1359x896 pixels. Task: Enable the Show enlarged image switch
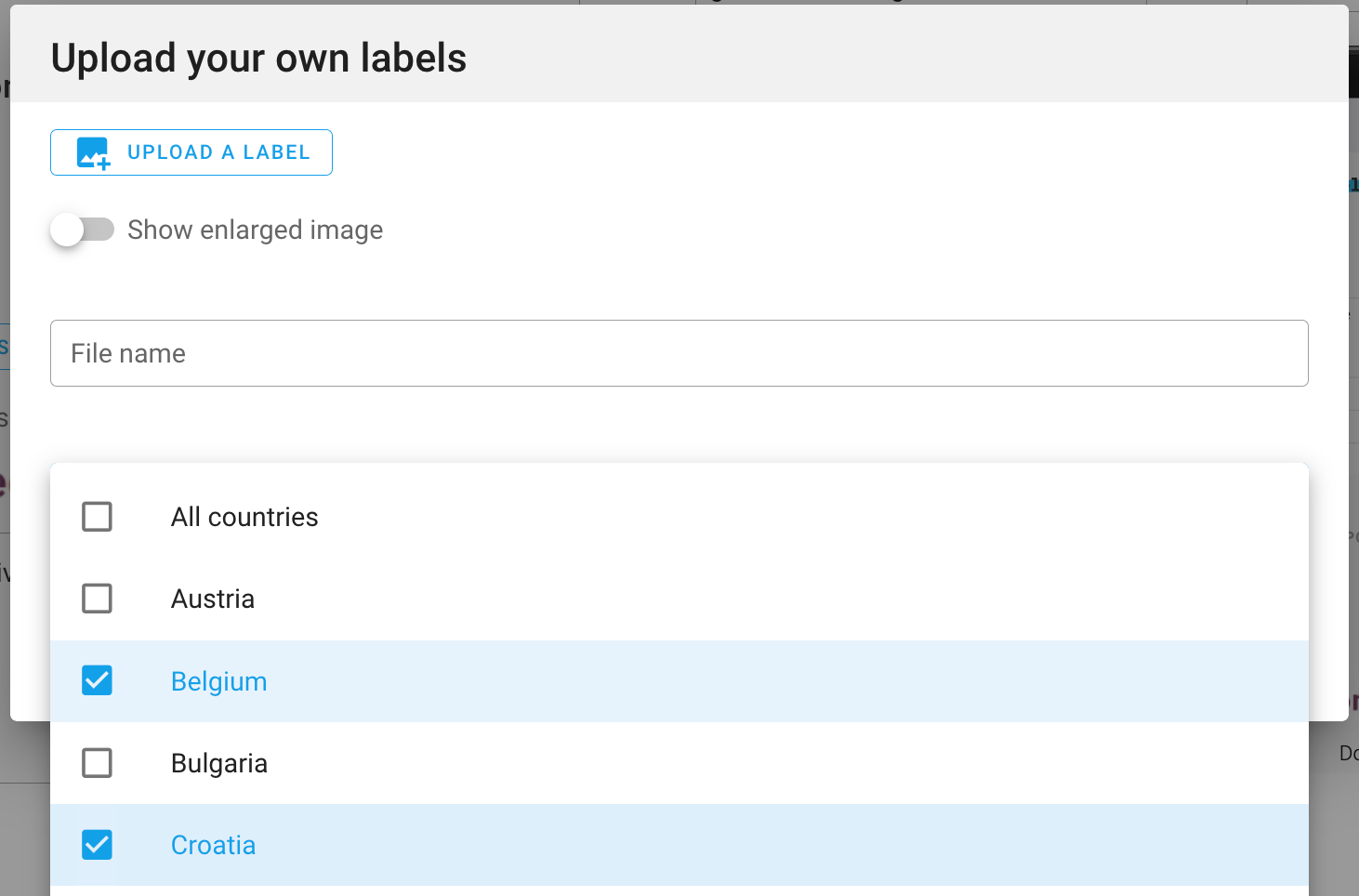point(82,230)
